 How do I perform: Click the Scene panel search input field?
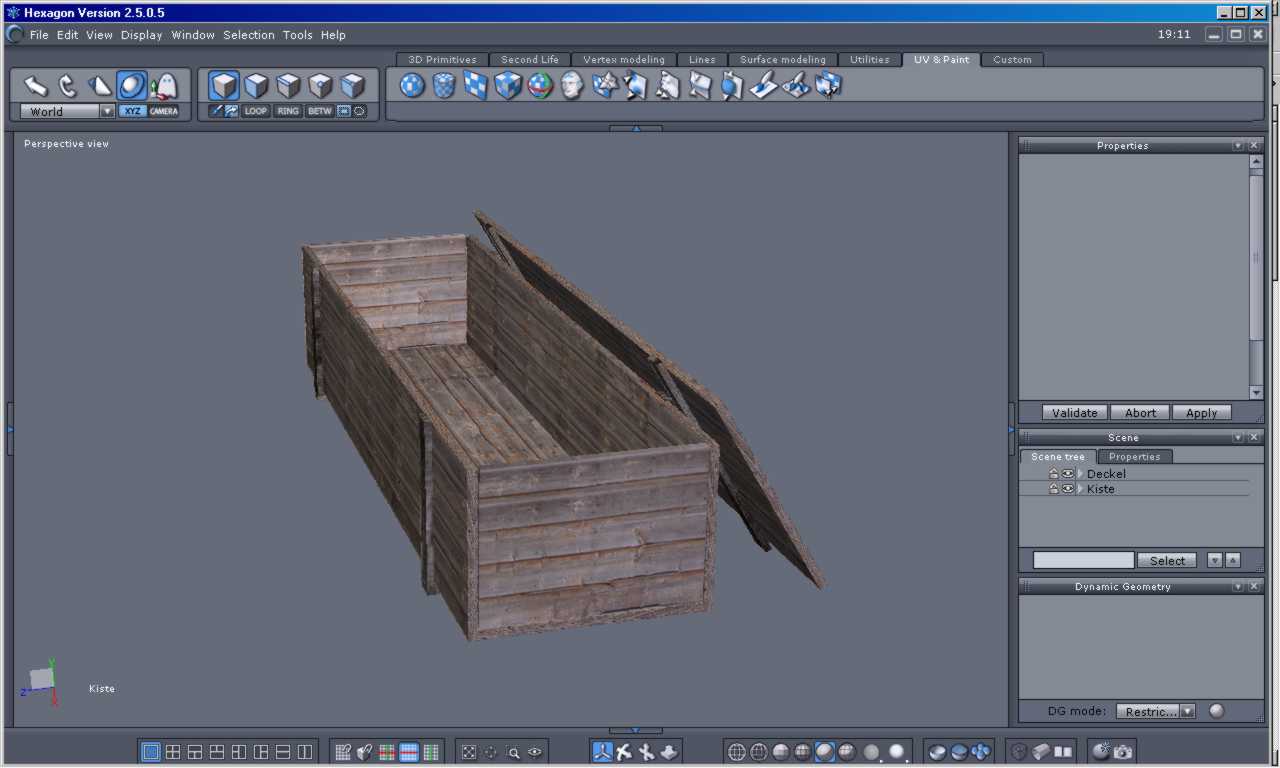coord(1083,561)
